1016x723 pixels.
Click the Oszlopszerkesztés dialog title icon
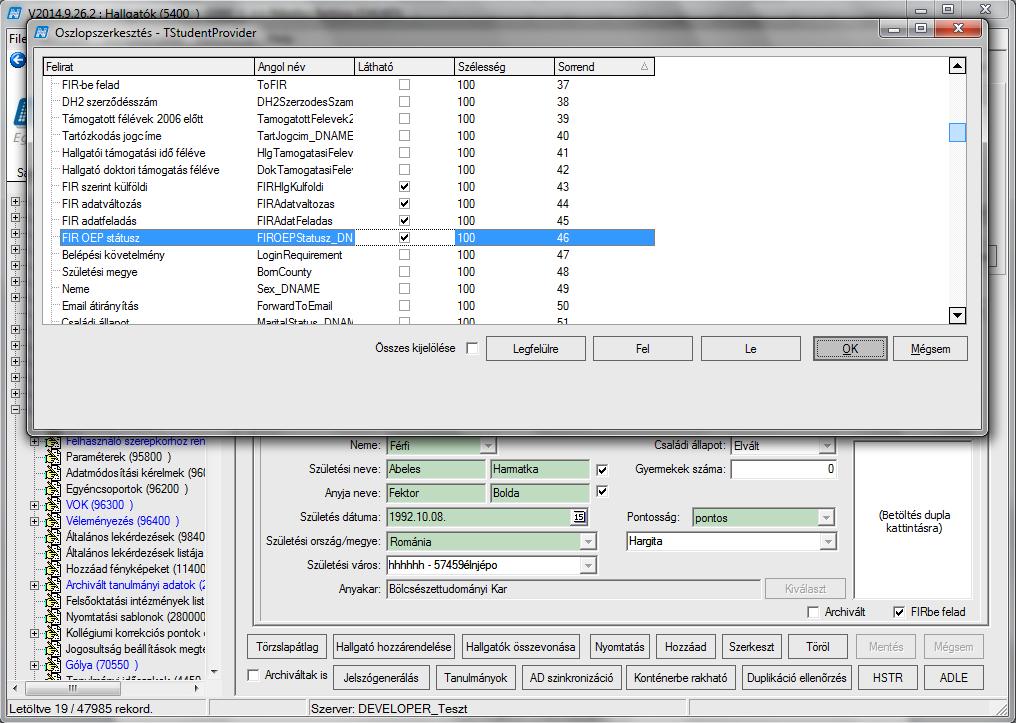click(41, 32)
